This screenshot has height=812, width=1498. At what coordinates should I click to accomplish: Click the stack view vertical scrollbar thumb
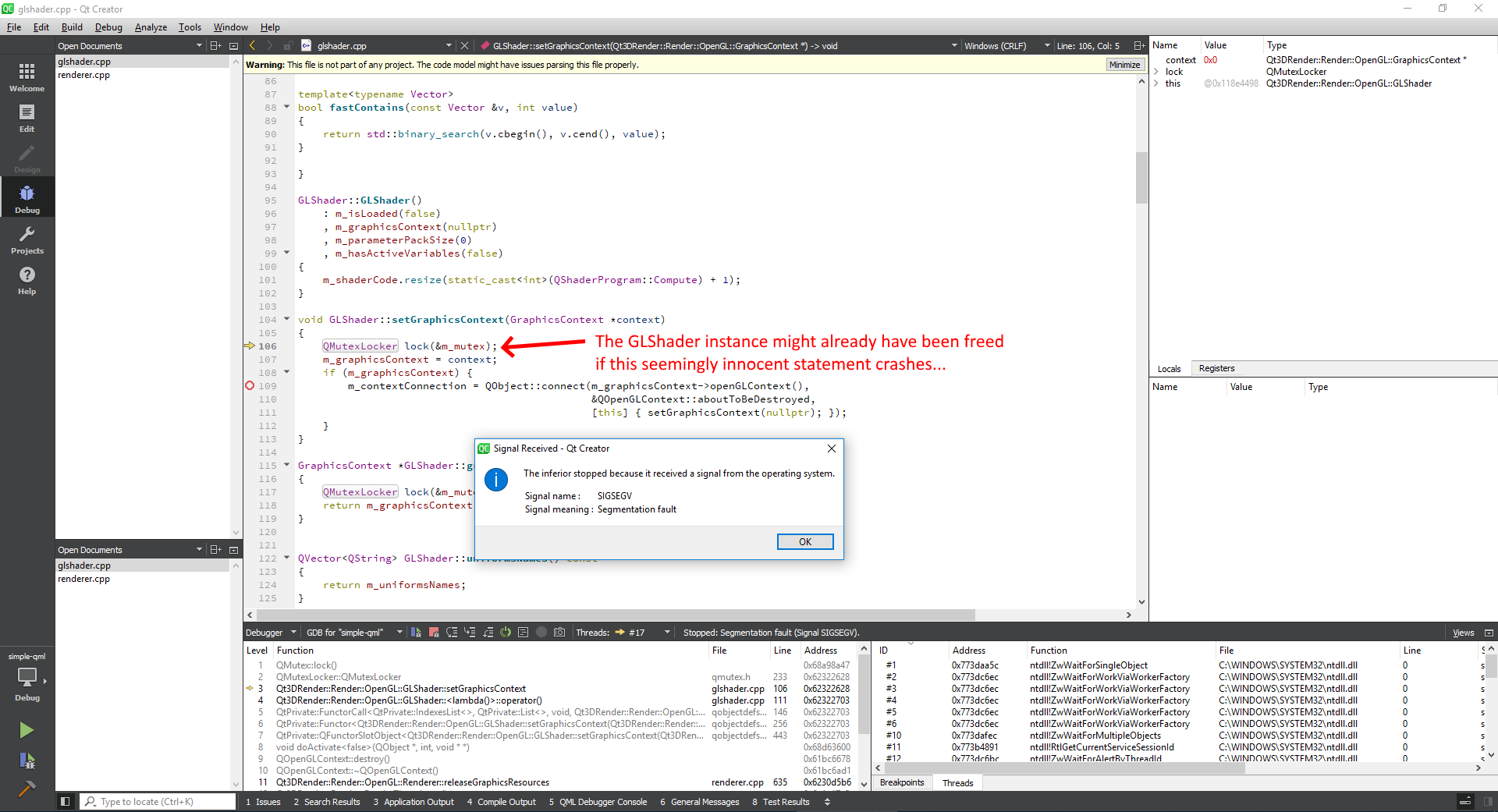864,696
